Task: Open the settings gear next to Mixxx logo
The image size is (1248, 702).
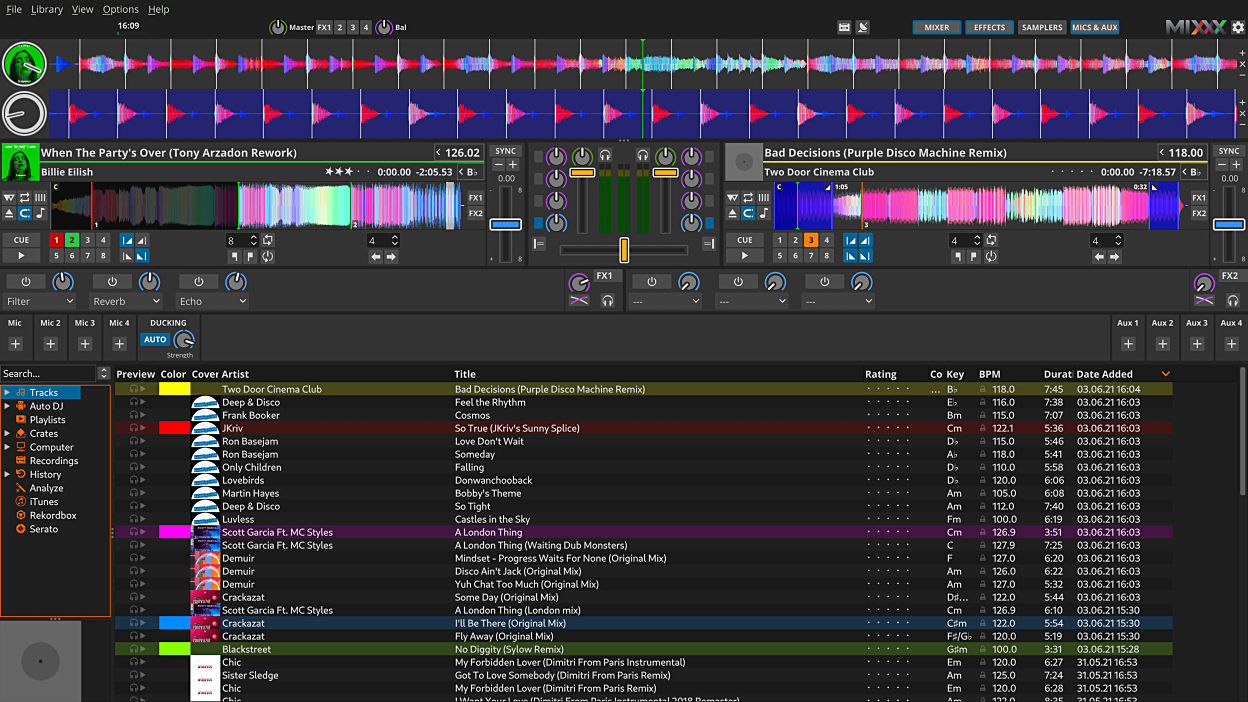Action: point(1238,28)
